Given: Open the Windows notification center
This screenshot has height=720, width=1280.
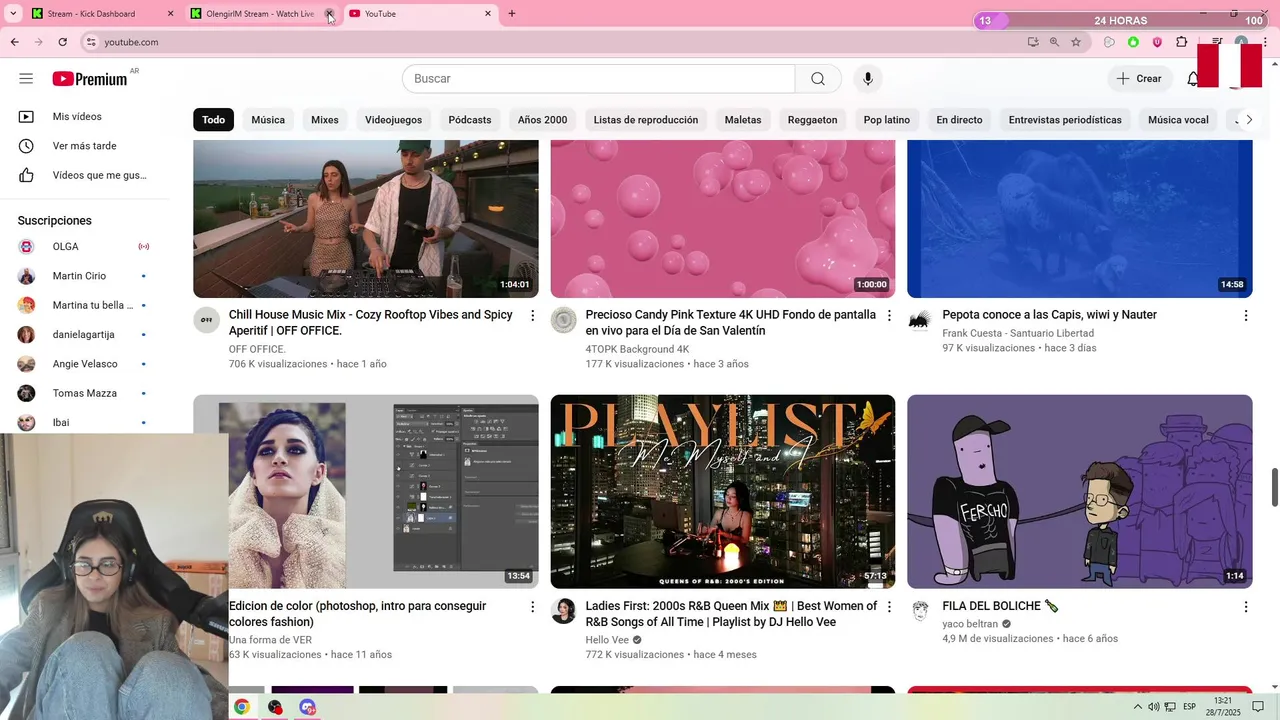Looking at the screenshot, I should [1258, 707].
